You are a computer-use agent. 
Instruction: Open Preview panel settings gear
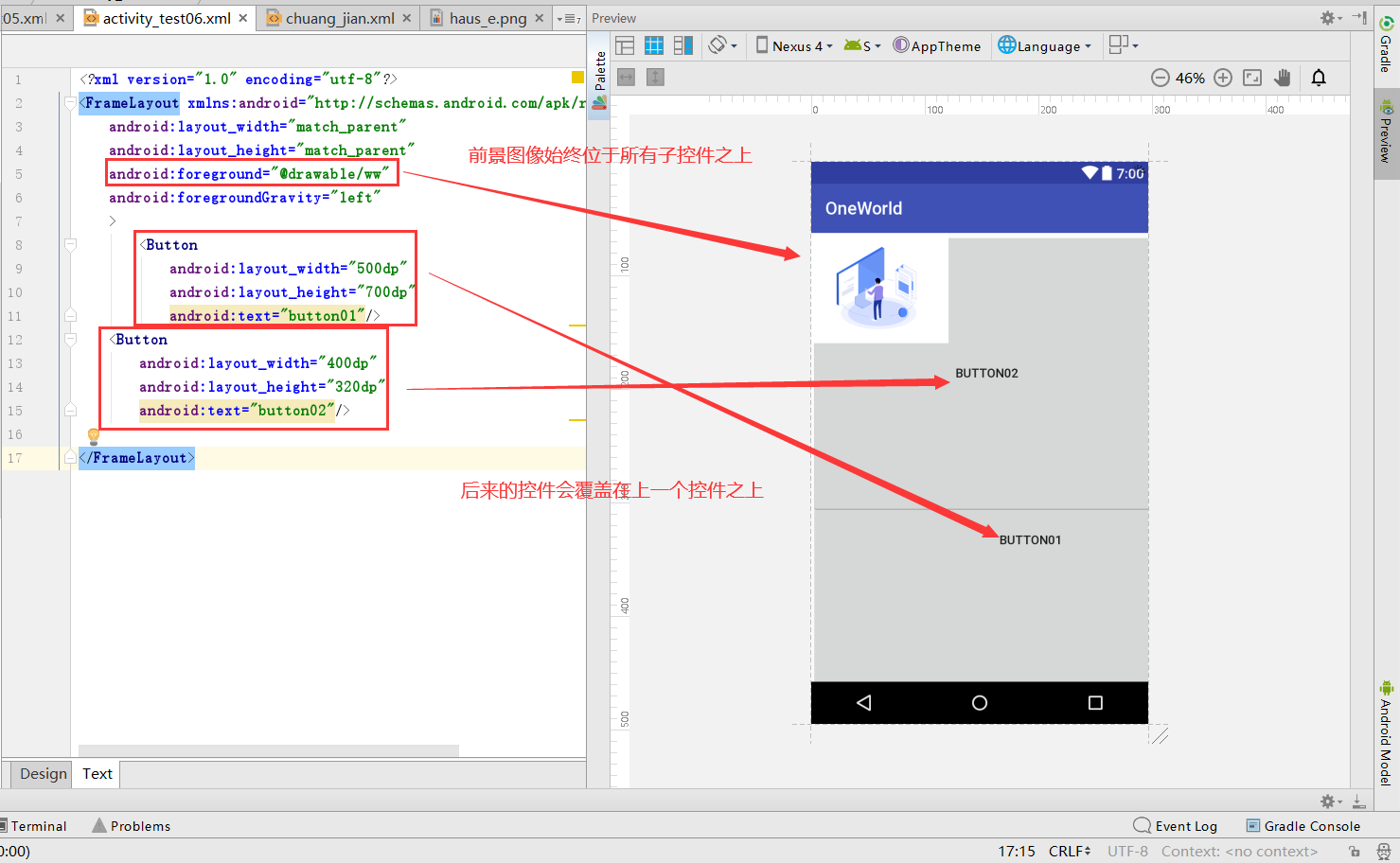point(1330,18)
